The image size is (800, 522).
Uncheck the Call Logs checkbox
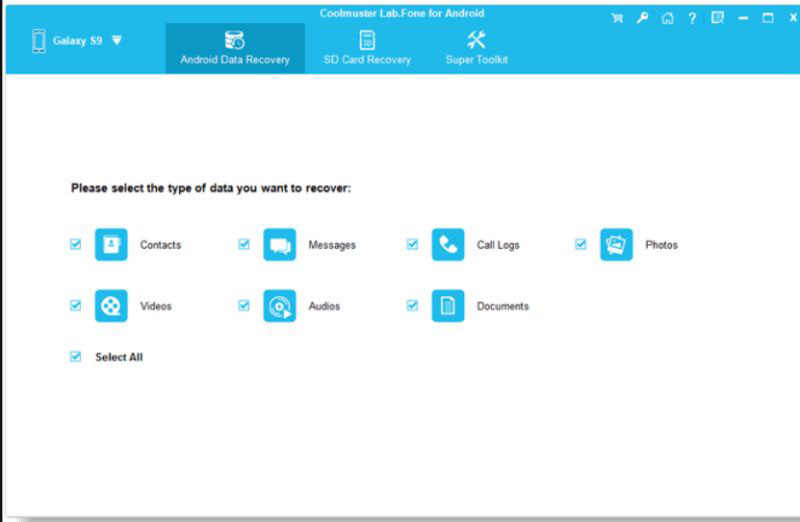(x=412, y=244)
